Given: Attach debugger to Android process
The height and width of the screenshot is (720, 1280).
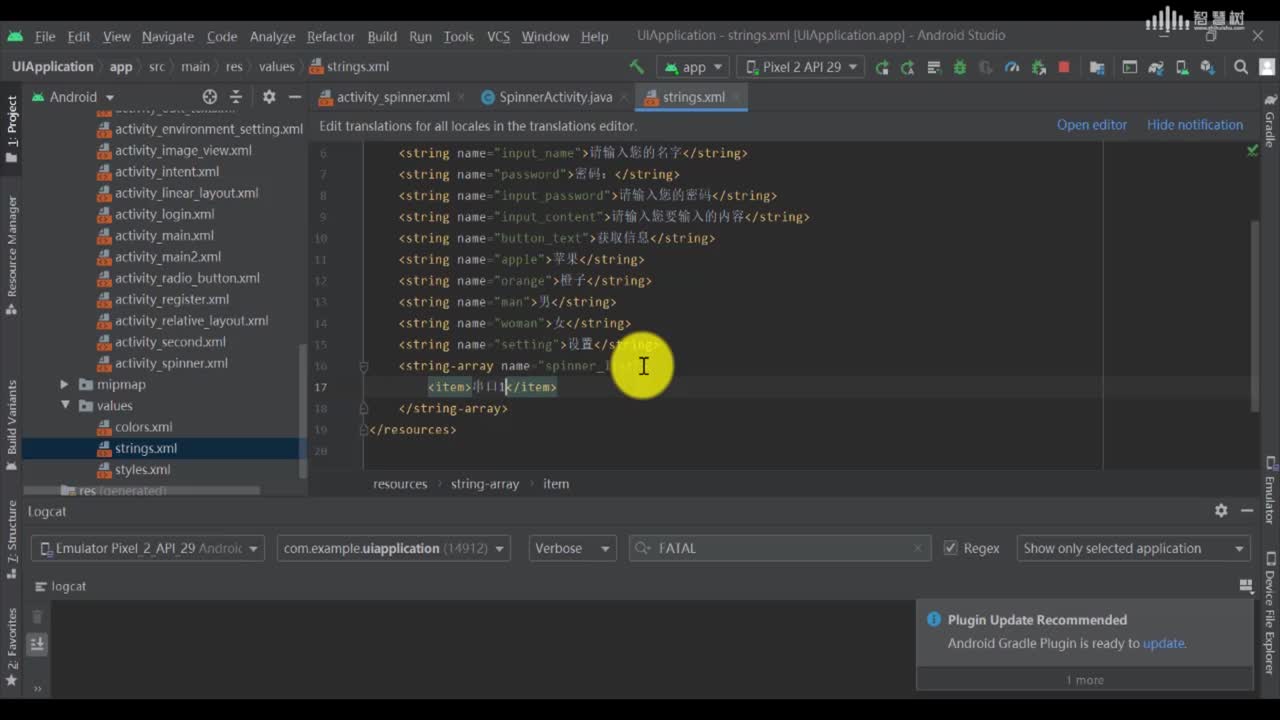Looking at the screenshot, I should click(x=1038, y=67).
